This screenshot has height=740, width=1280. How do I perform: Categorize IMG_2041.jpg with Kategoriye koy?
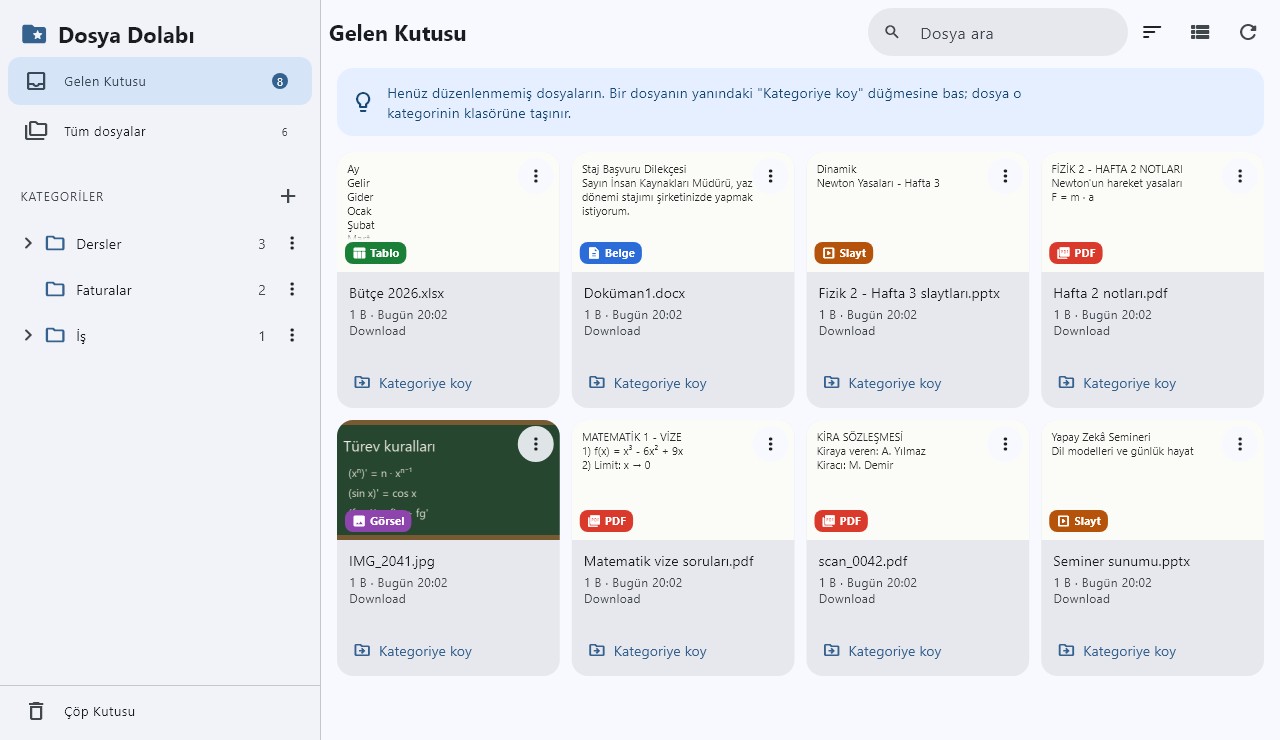pyautogui.click(x=412, y=651)
